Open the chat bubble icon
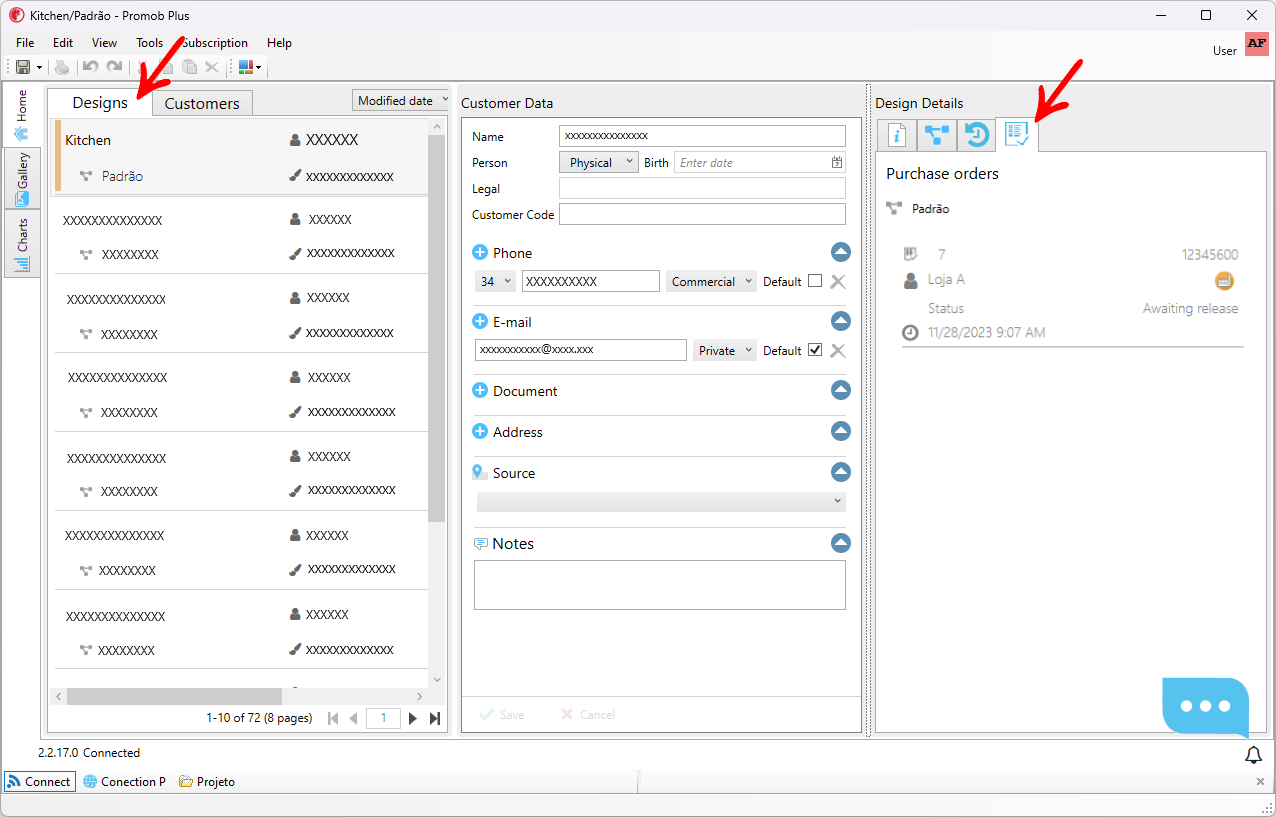The width and height of the screenshot is (1276, 817). pyautogui.click(x=1205, y=706)
